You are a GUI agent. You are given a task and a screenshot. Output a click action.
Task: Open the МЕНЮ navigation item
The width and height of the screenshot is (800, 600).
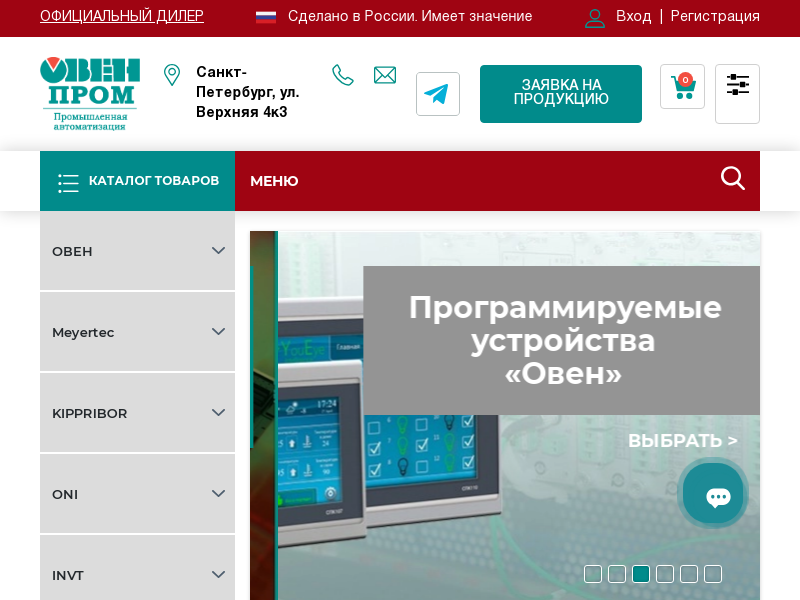[x=274, y=181]
